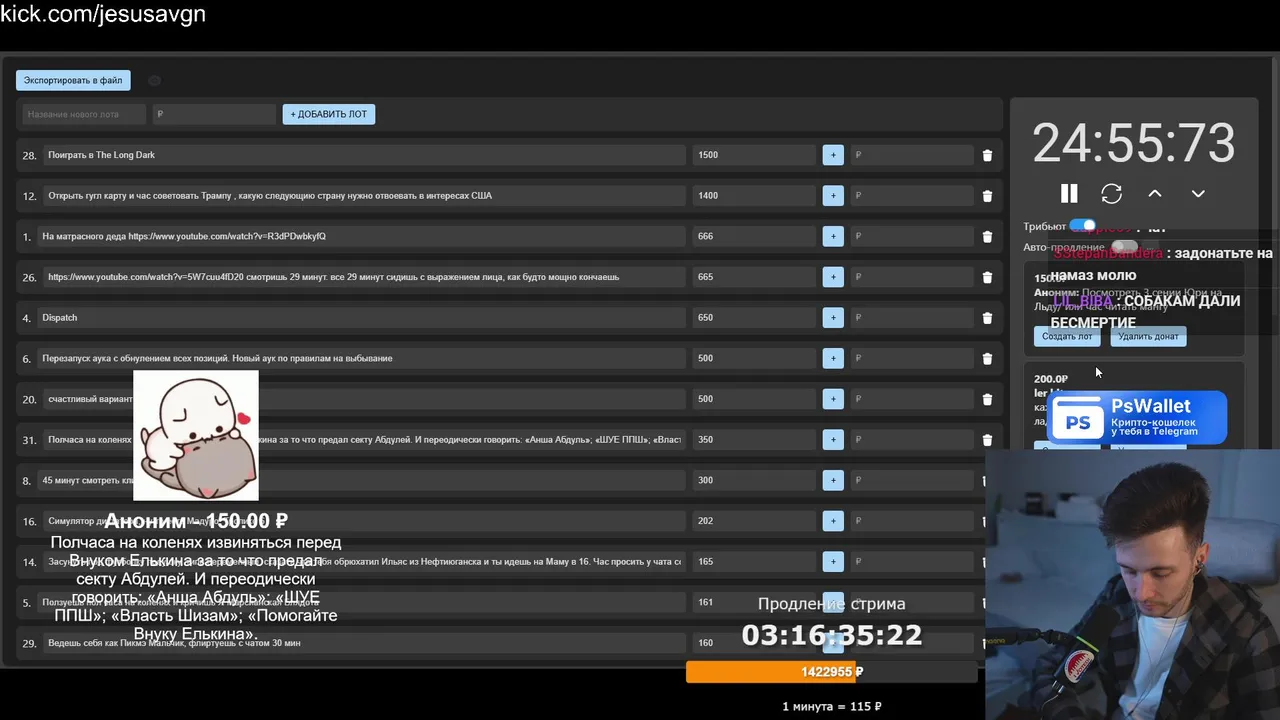Image resolution: width=1280 pixels, height=720 pixels.
Task: Reset the auction timer with circular arrows icon
Action: (x=1111, y=193)
